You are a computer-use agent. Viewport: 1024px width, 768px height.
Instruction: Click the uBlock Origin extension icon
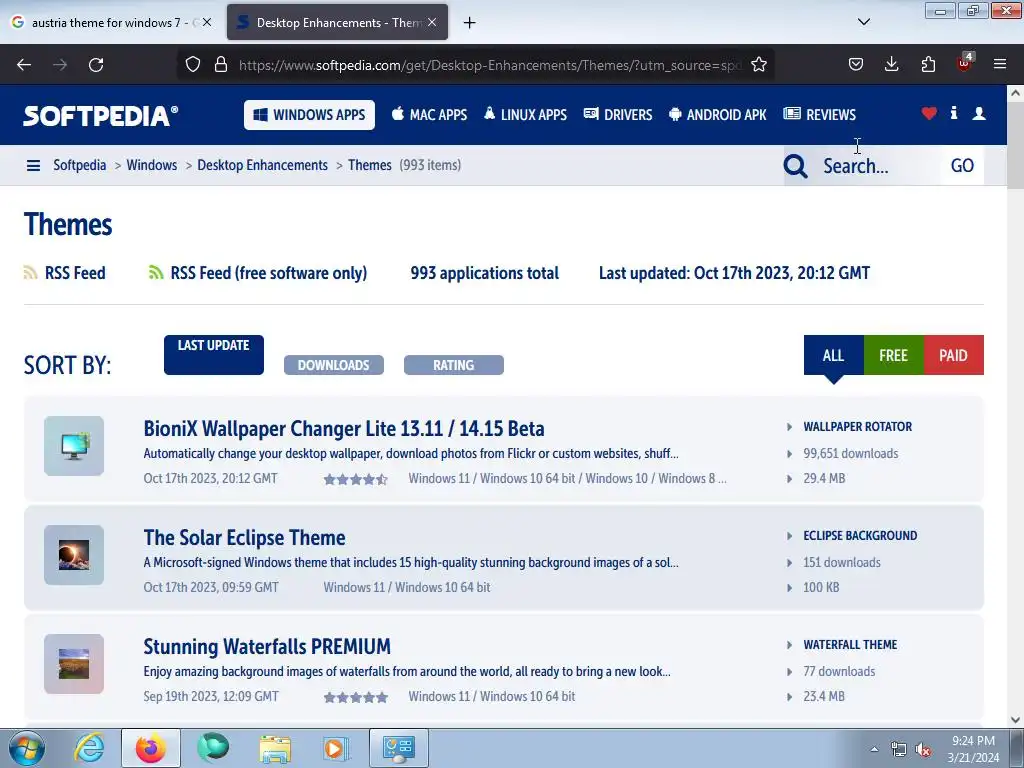964,63
